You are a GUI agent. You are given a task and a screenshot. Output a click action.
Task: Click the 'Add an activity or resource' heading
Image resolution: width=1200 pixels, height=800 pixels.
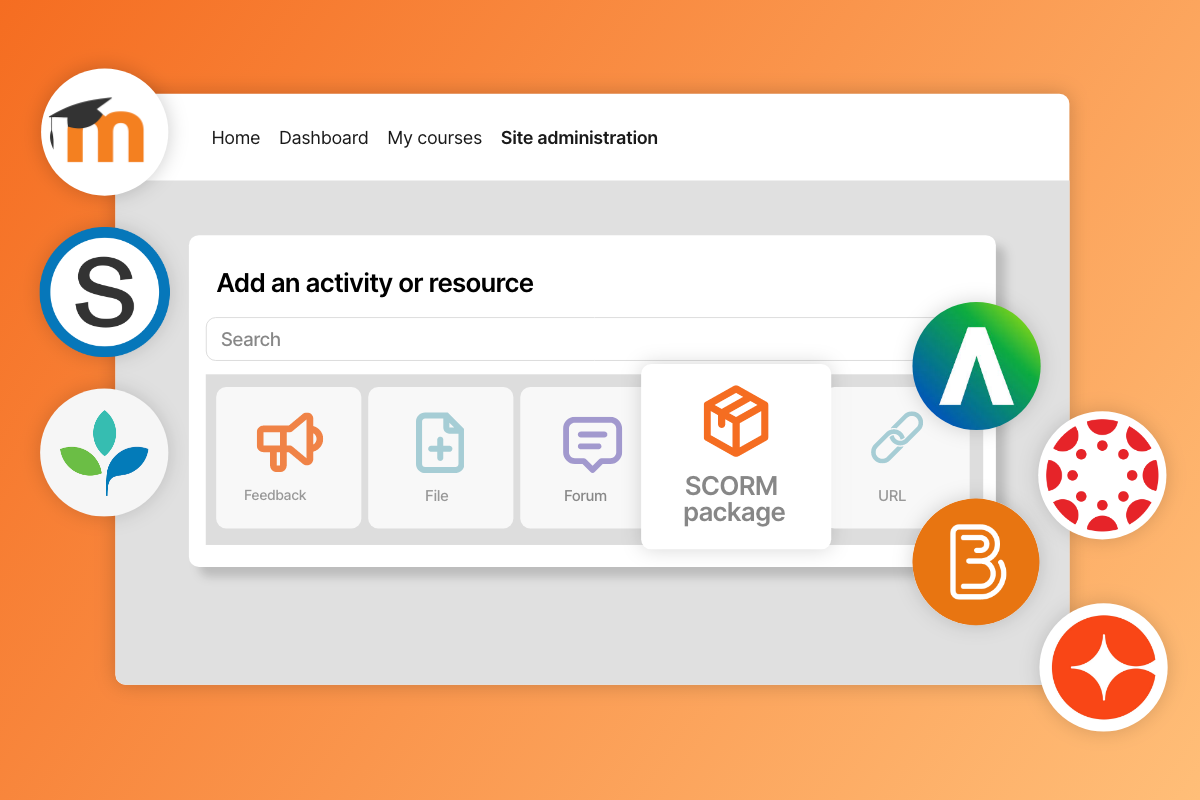[x=375, y=284]
